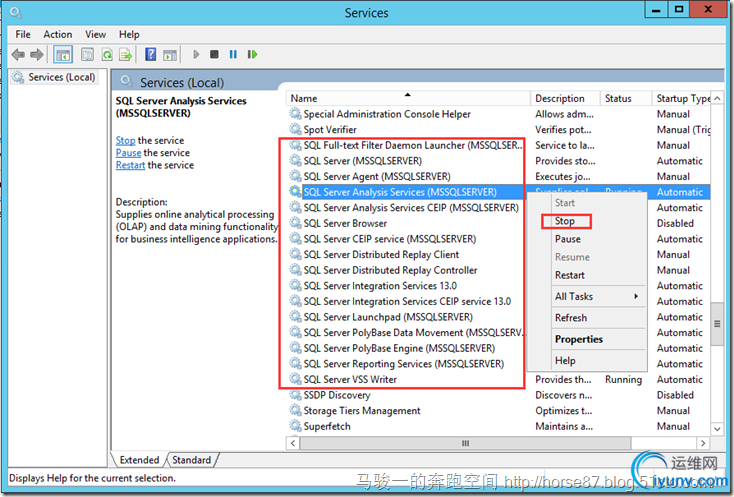734x497 pixels.
Task: Sort by the Startup Type column header
Action: click(x=682, y=98)
